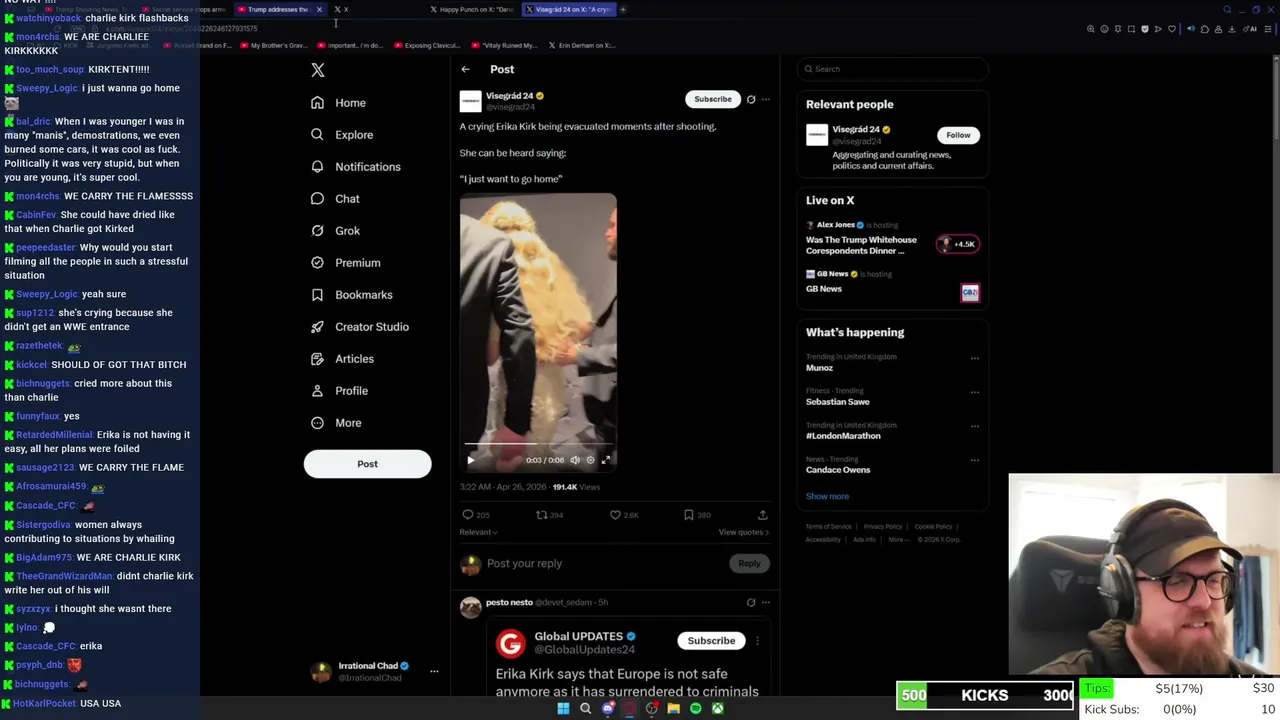Open more options on Global UPDATES card

coord(757,641)
